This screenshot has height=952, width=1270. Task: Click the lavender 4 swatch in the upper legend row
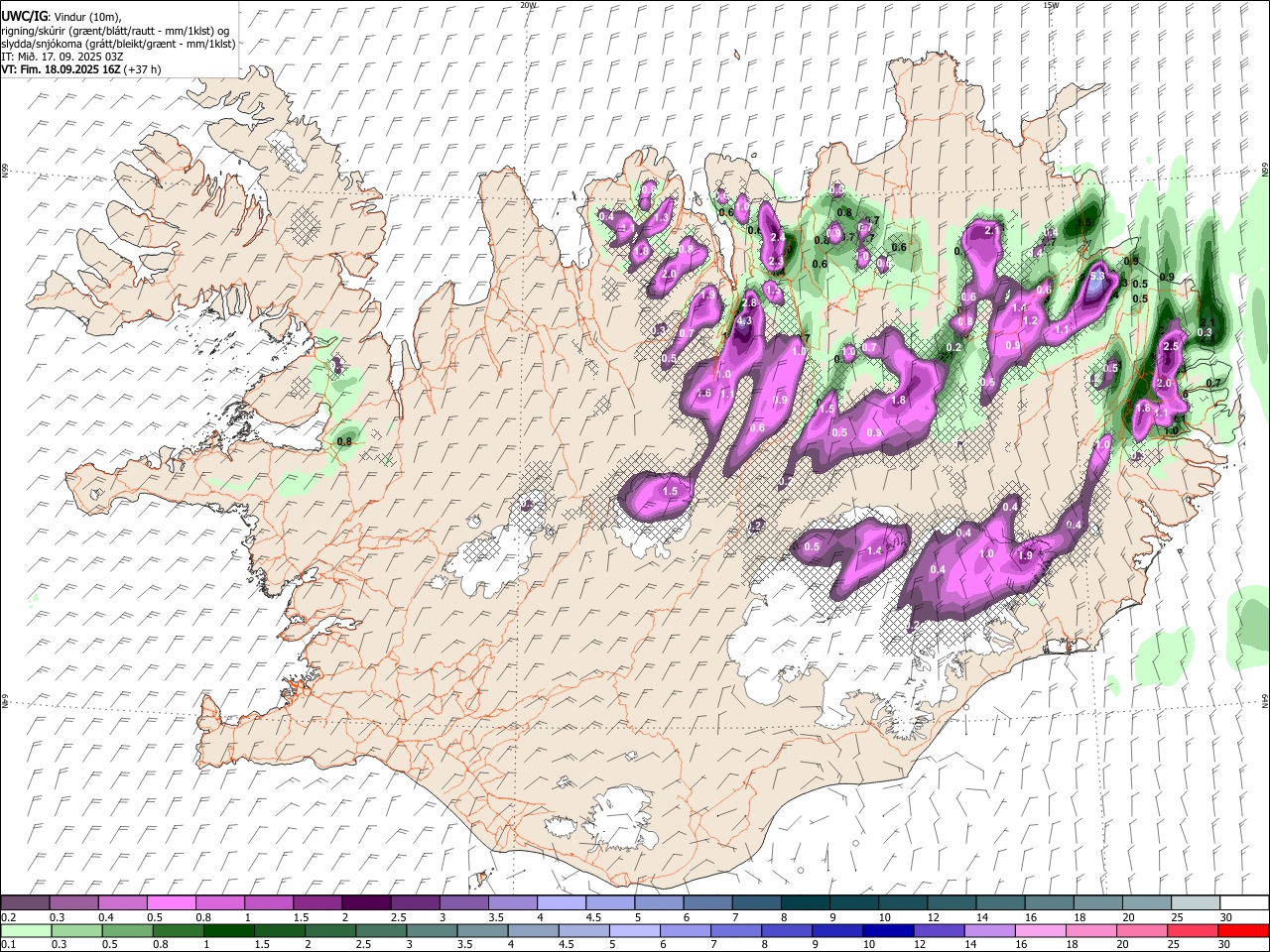pyautogui.click(x=560, y=902)
